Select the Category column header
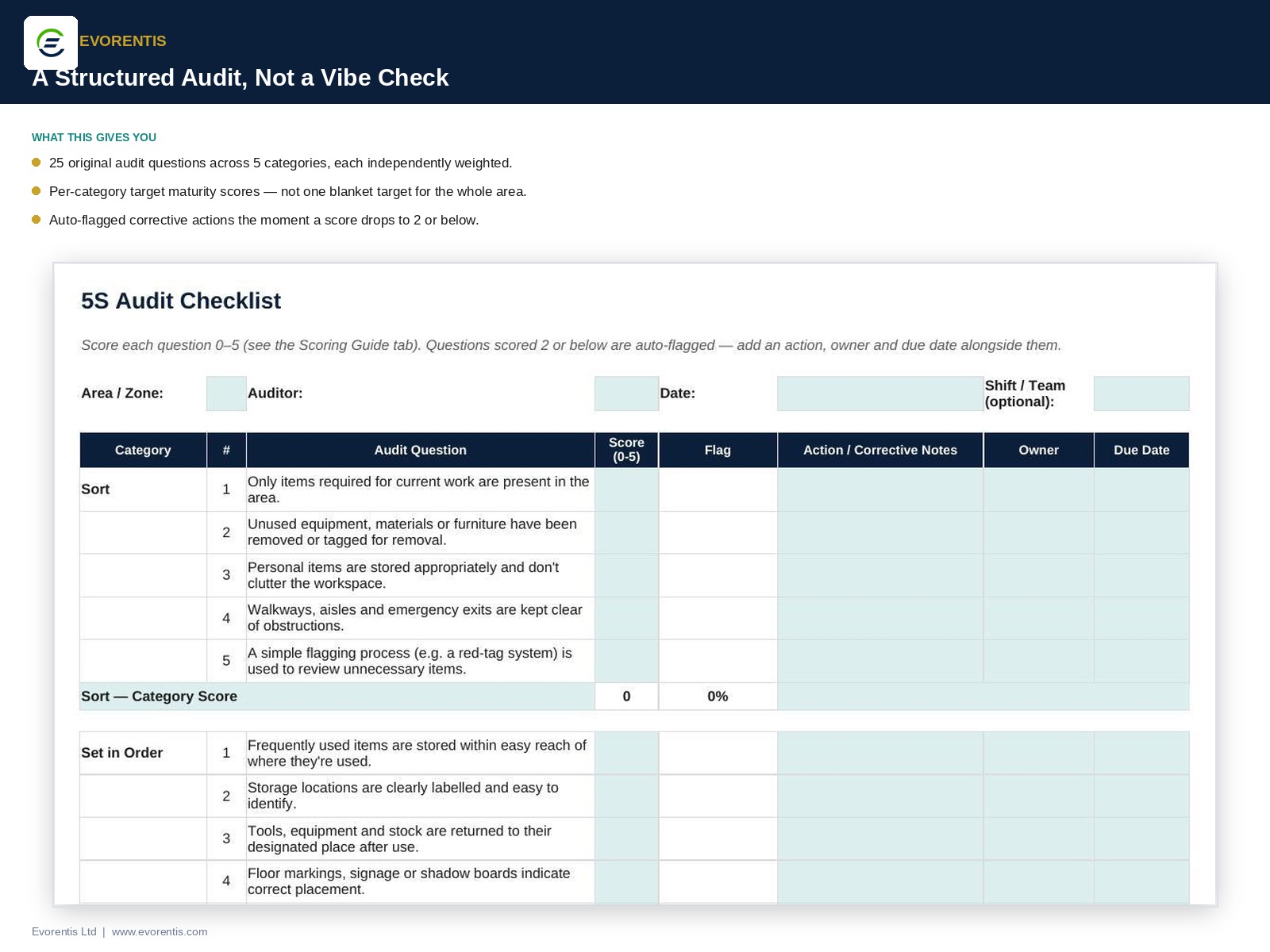 (143, 450)
